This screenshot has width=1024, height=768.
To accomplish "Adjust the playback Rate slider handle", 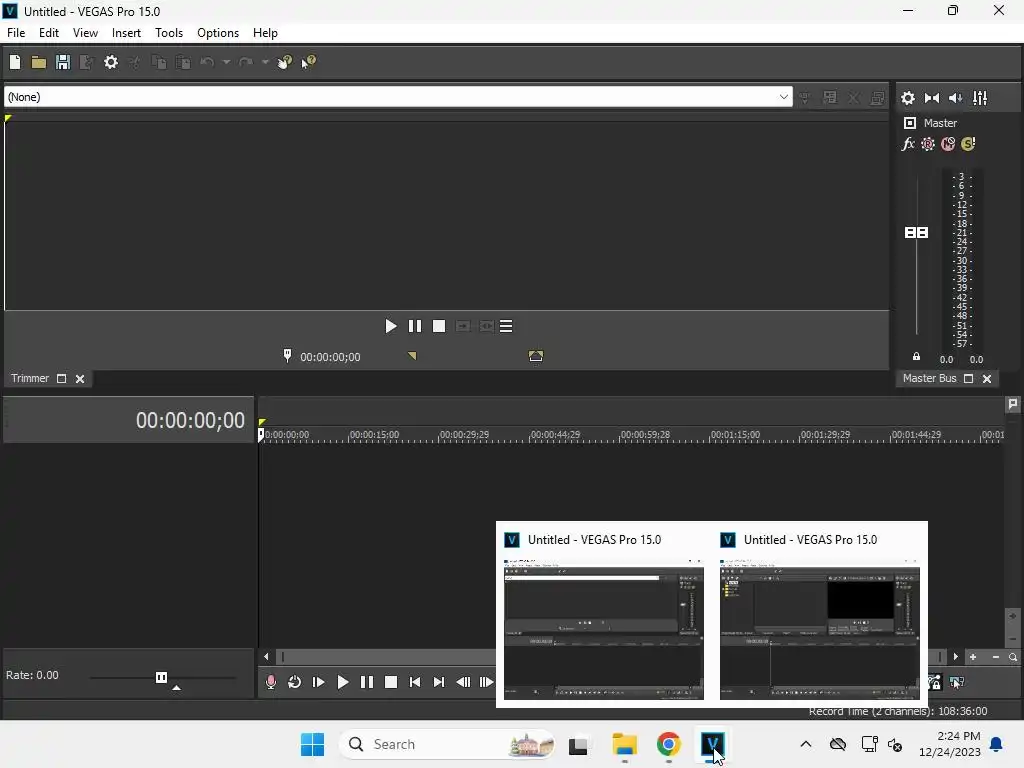I will pos(161,677).
